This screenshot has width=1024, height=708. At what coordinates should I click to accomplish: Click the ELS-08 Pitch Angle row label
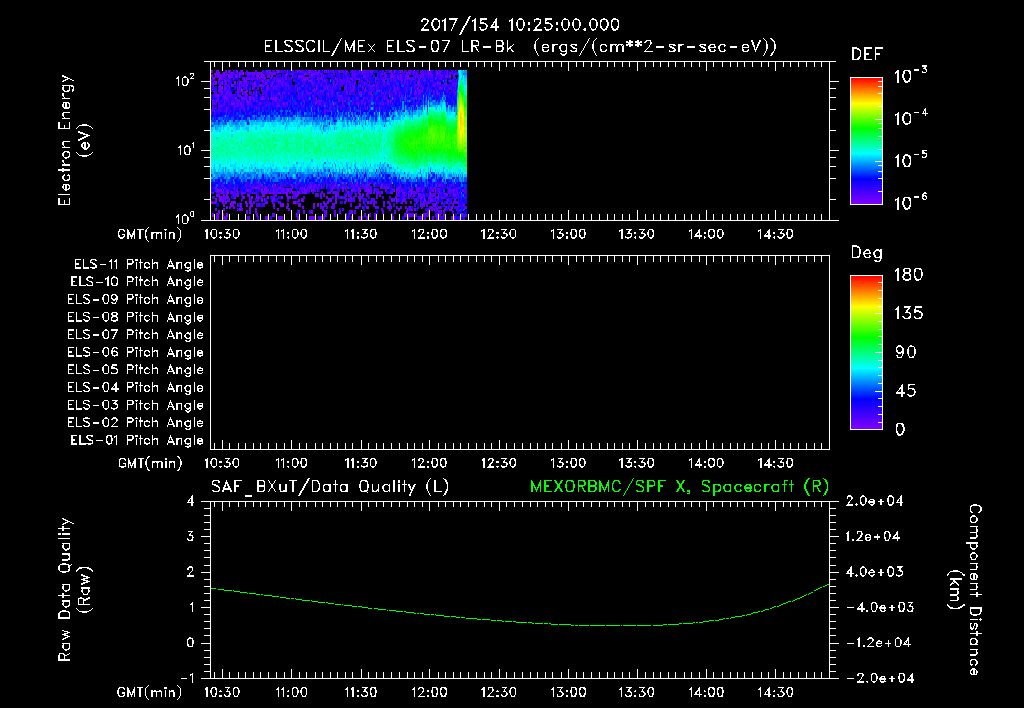click(x=136, y=317)
